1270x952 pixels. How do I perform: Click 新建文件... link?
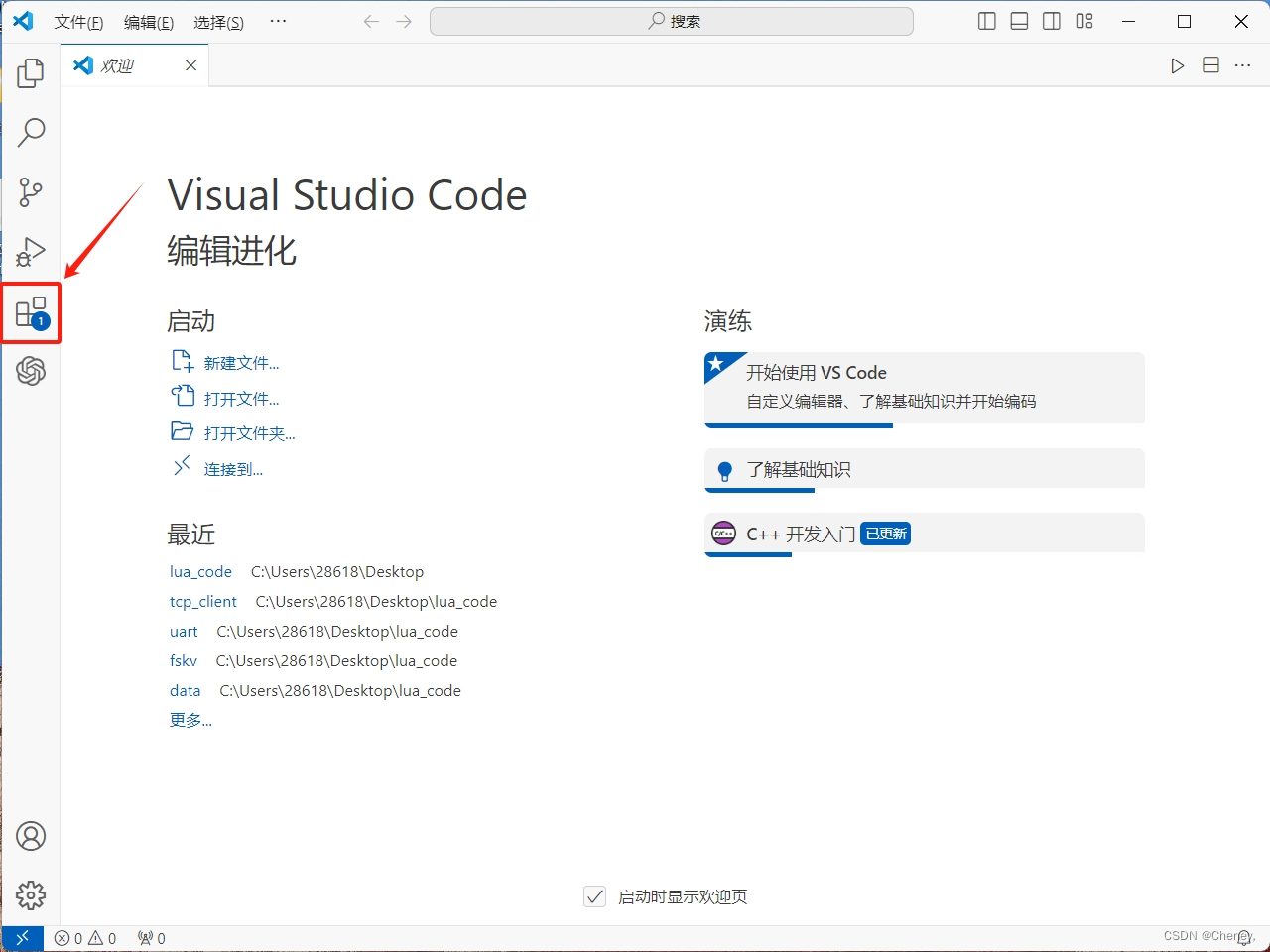[x=241, y=363]
